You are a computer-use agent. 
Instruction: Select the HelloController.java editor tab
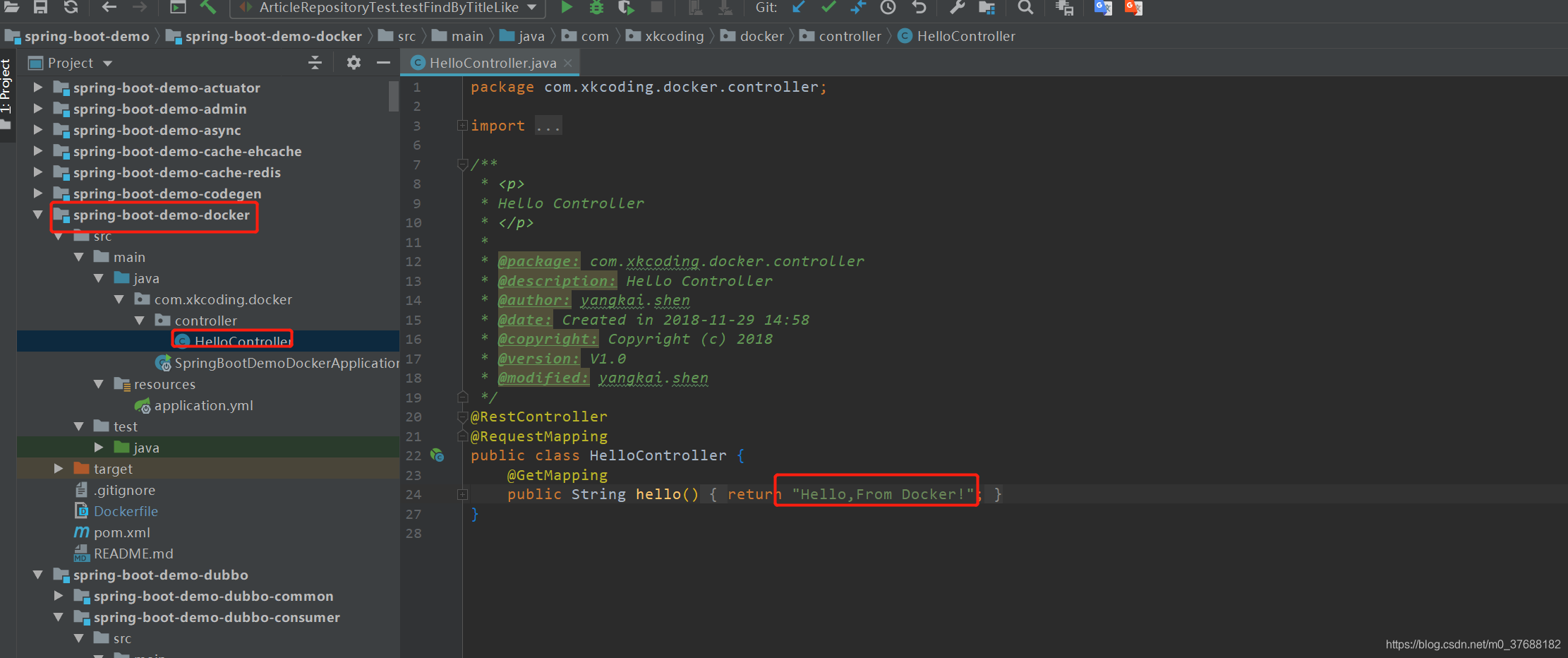click(492, 63)
